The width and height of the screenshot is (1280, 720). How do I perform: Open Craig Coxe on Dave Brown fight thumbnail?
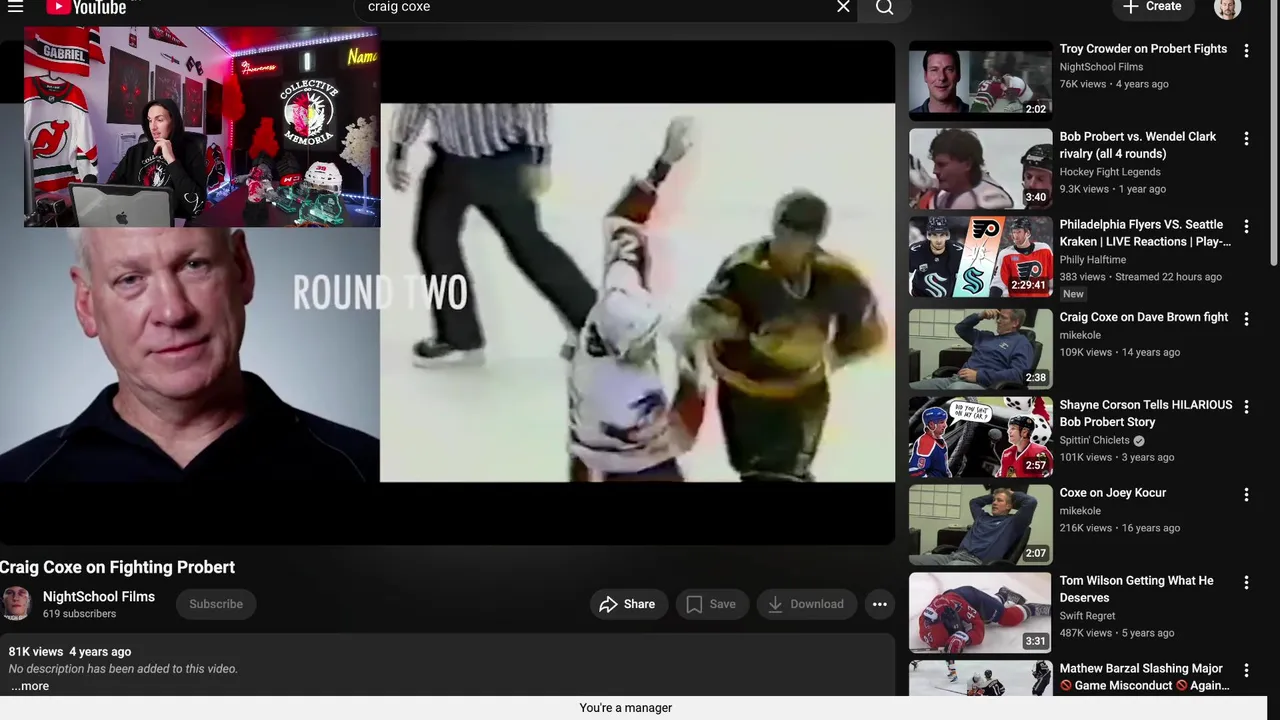(x=980, y=348)
